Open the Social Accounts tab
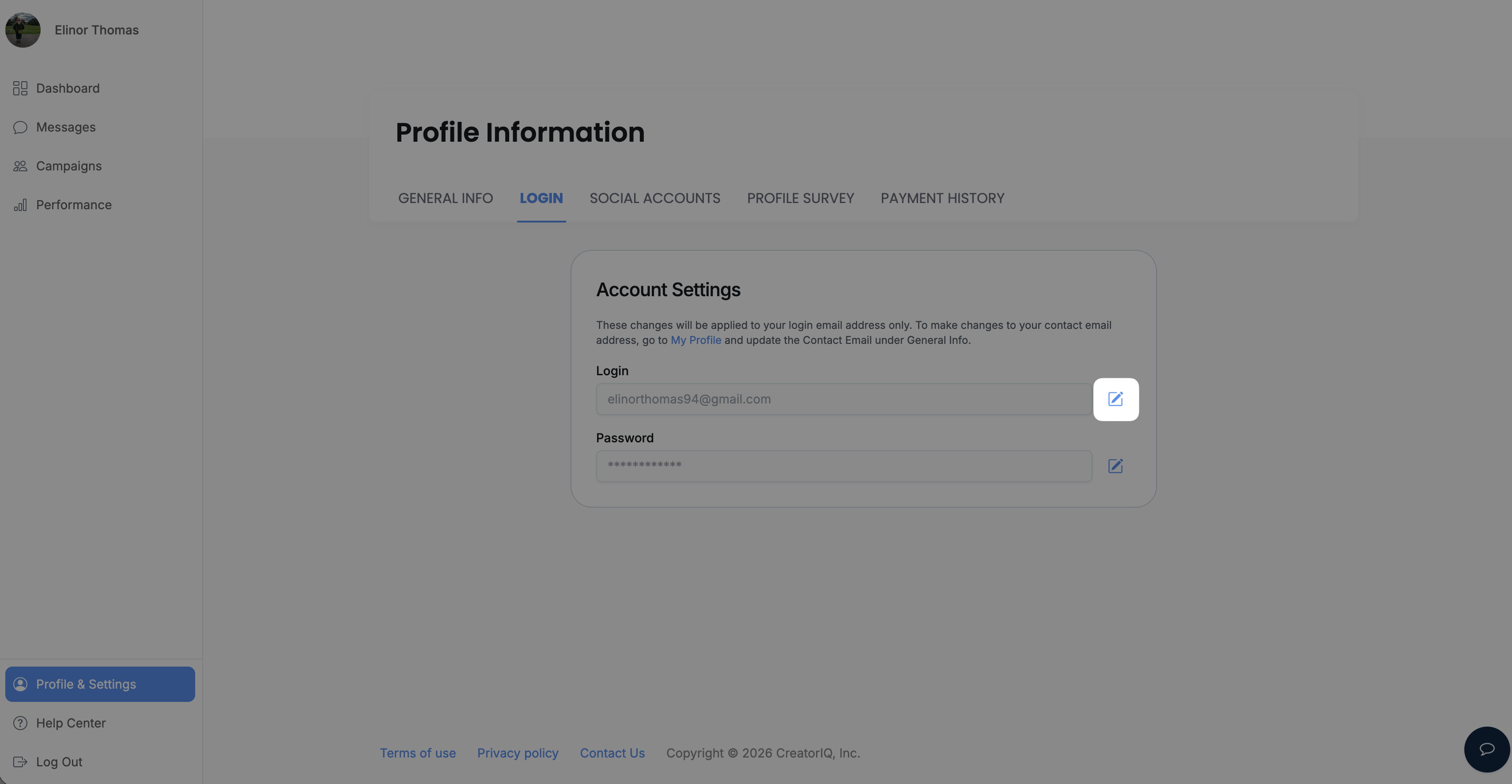This screenshot has height=784, width=1512. coord(654,198)
